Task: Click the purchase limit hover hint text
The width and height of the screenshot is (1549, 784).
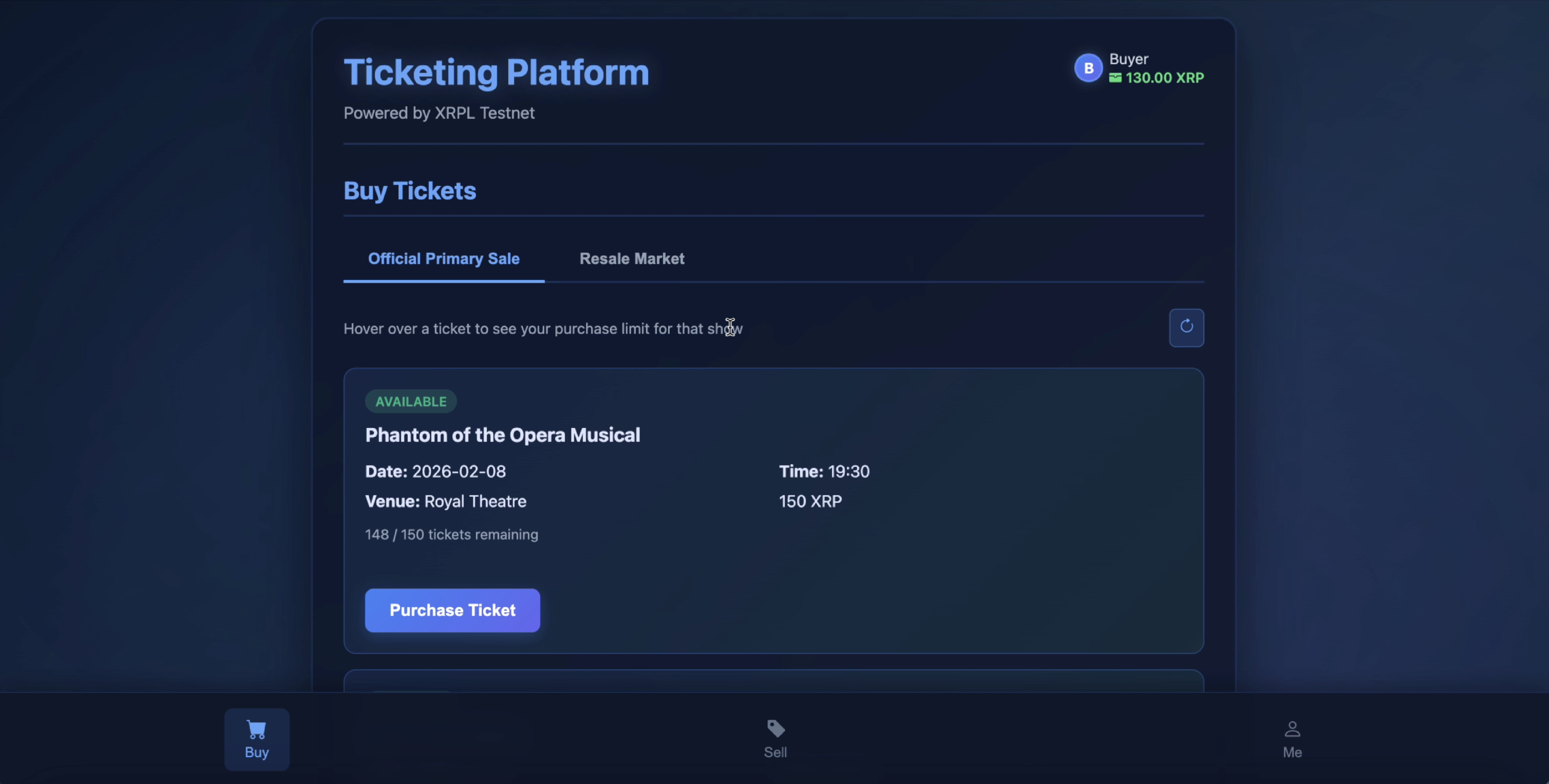Action: pyautogui.click(x=543, y=329)
